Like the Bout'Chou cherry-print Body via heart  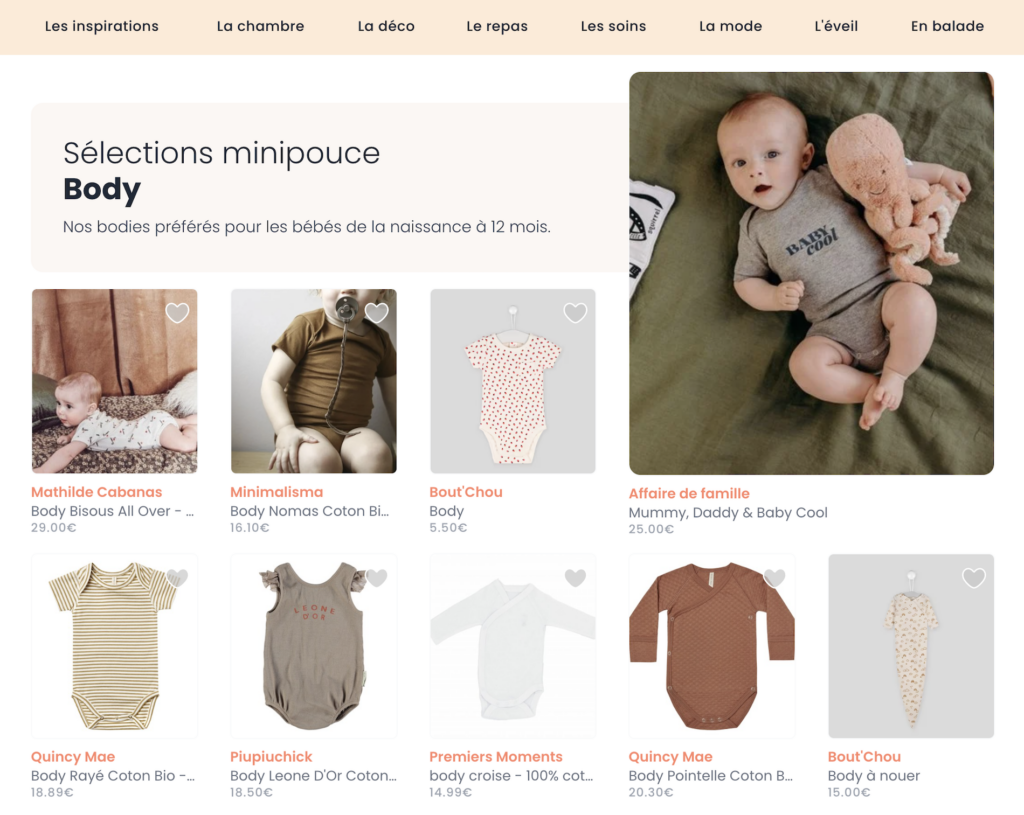pyautogui.click(x=575, y=313)
